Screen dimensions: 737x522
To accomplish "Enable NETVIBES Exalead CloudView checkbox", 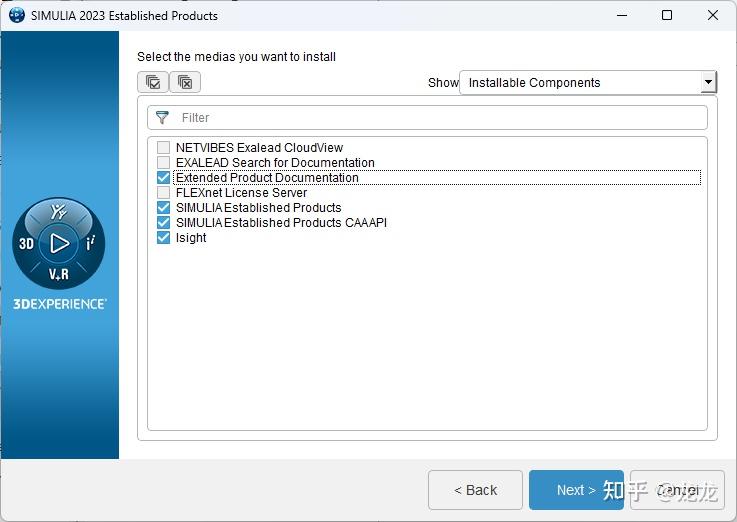I will [x=164, y=148].
